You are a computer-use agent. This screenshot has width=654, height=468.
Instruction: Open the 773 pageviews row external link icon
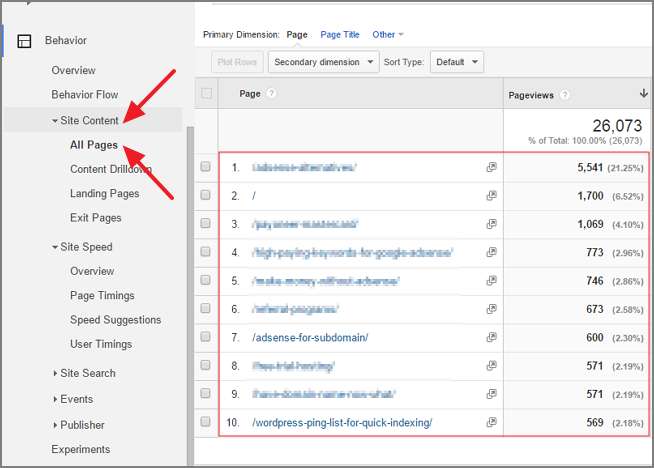click(x=491, y=252)
